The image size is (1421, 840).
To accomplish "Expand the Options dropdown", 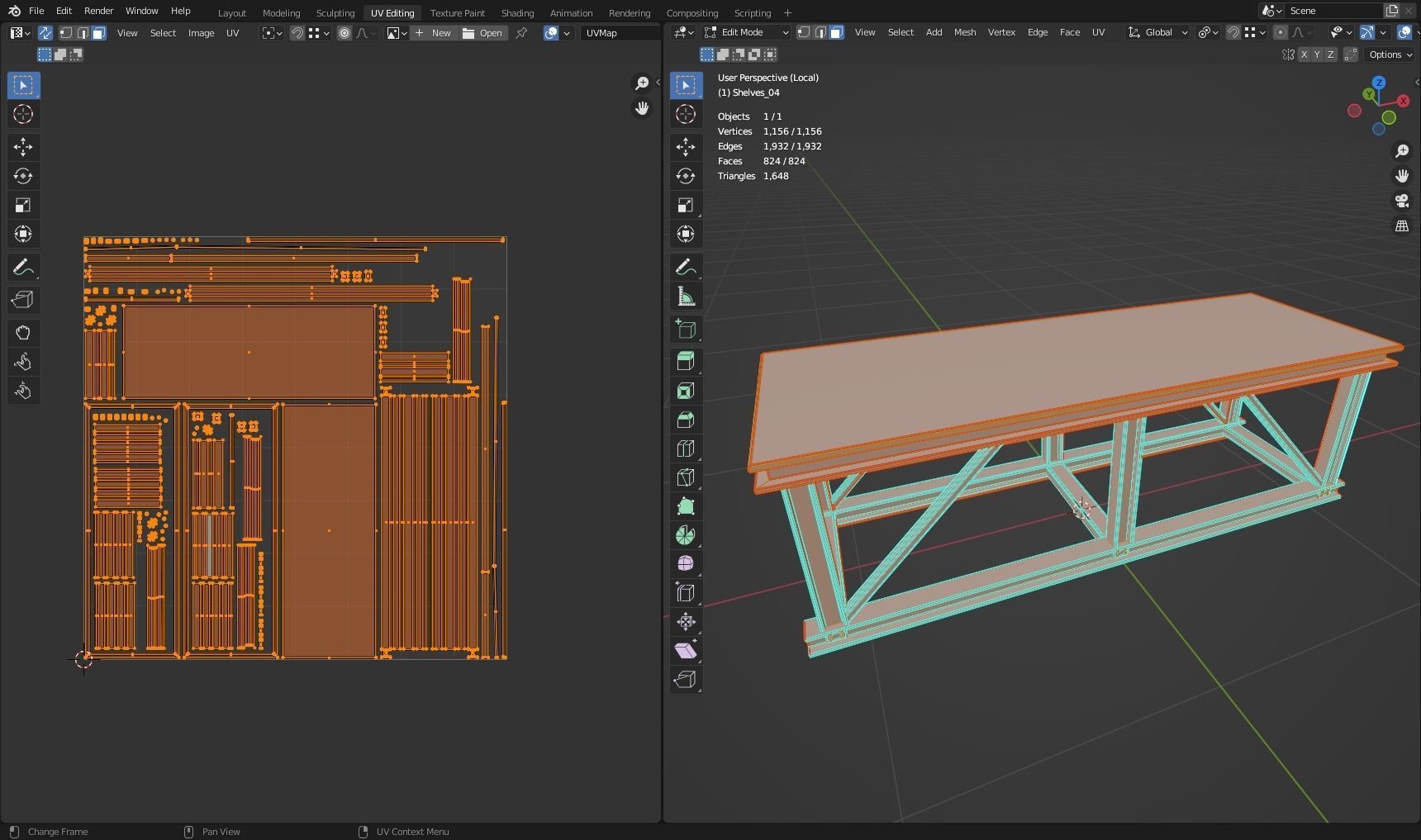I will (1390, 55).
